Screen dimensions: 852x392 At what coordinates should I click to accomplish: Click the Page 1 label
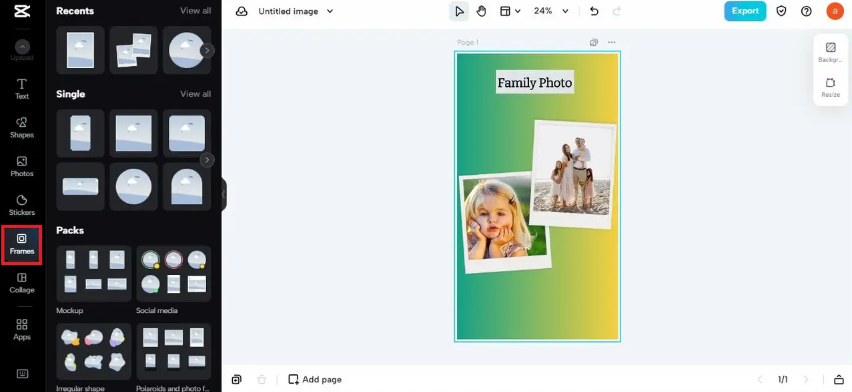click(468, 42)
